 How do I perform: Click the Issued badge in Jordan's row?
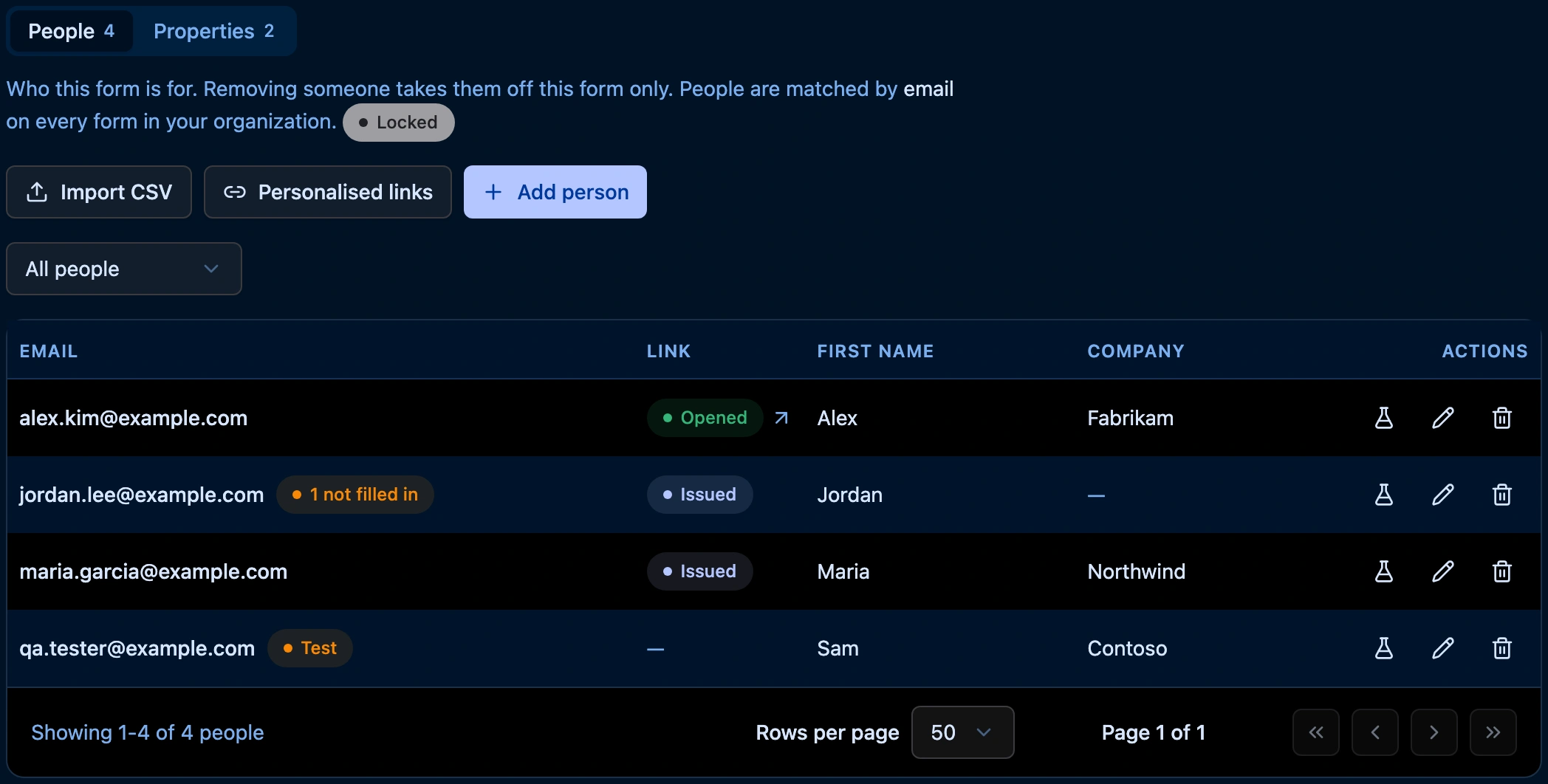coord(700,495)
